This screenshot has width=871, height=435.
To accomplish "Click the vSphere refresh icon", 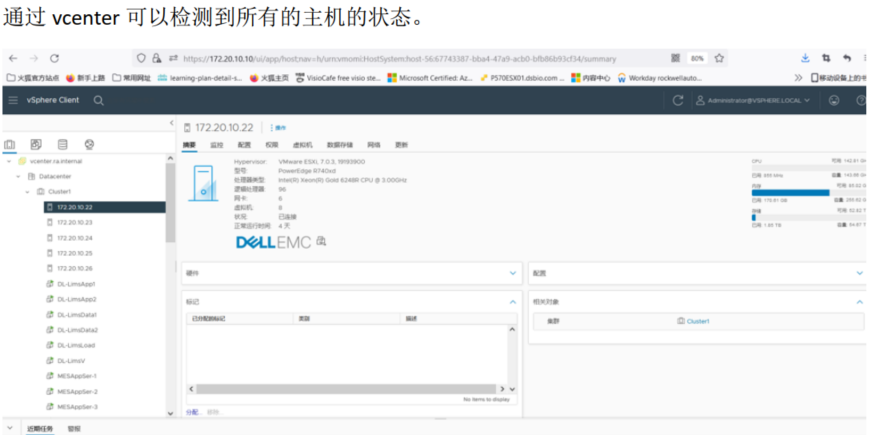I will (678, 100).
